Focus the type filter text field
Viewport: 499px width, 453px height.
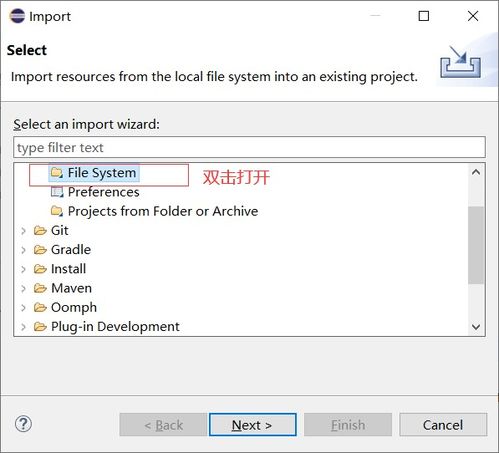click(x=249, y=147)
